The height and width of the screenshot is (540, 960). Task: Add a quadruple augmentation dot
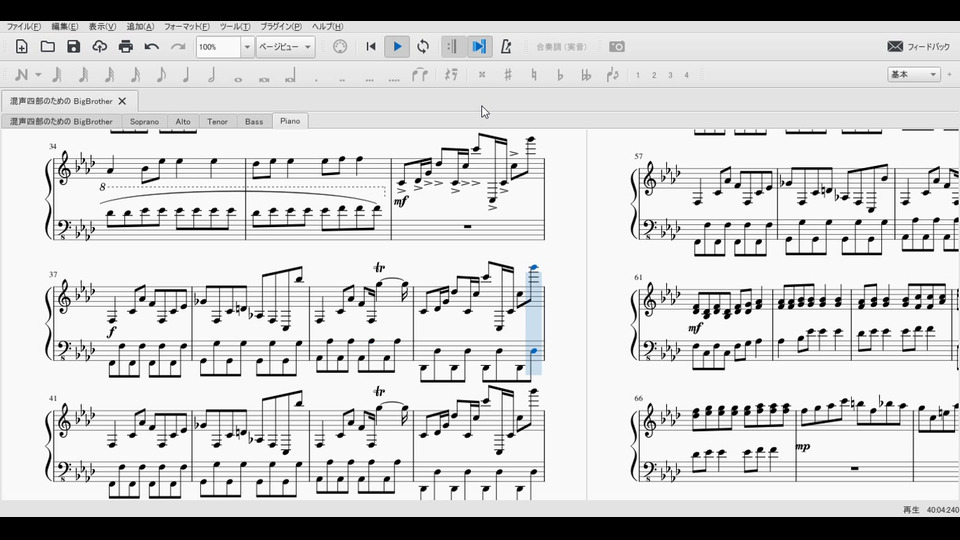point(394,79)
